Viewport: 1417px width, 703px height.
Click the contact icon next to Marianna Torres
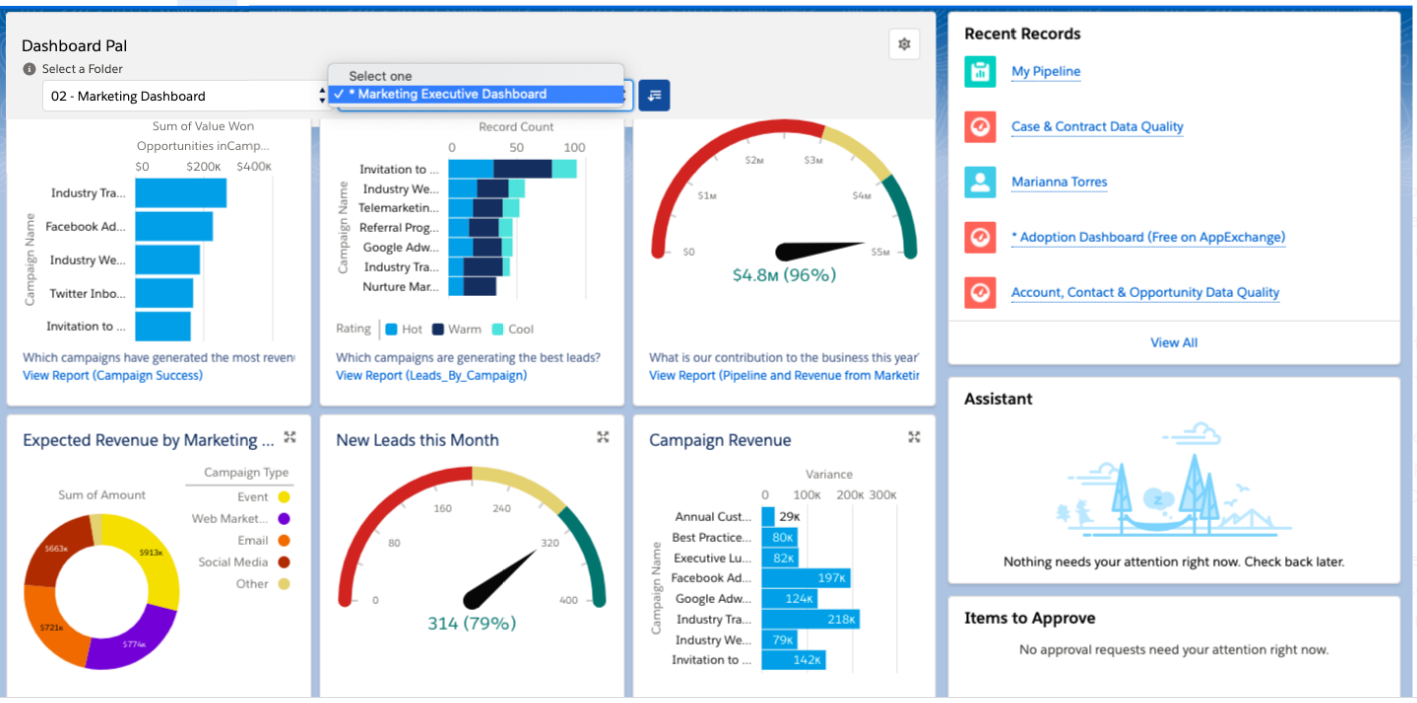pos(980,181)
